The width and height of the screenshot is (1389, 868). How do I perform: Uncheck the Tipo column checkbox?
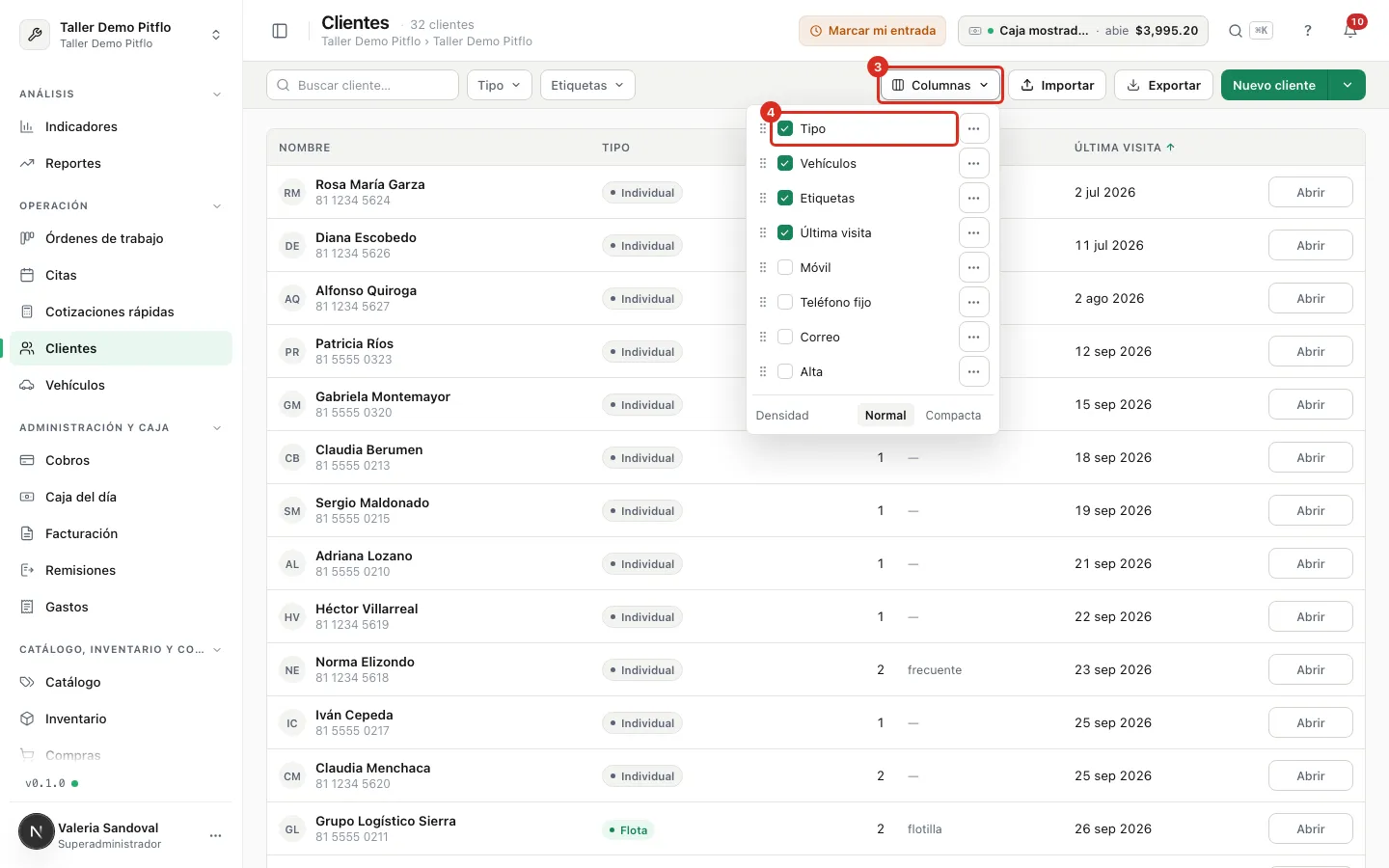point(785,128)
